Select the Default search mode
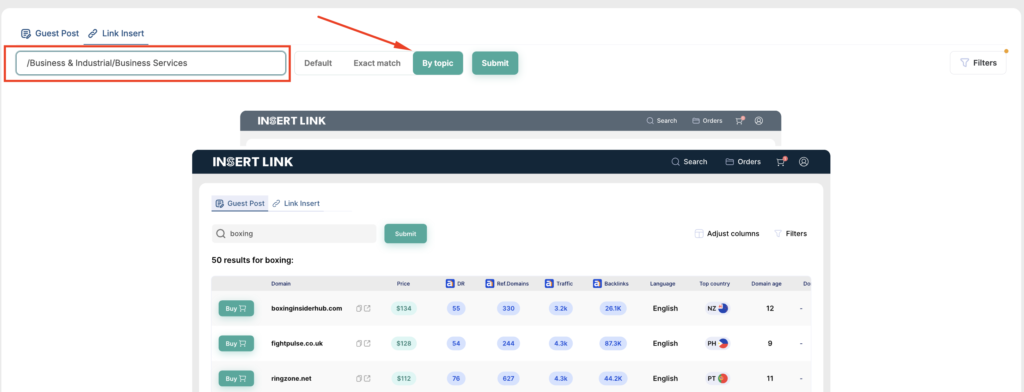Image resolution: width=1024 pixels, height=392 pixels. click(x=318, y=63)
